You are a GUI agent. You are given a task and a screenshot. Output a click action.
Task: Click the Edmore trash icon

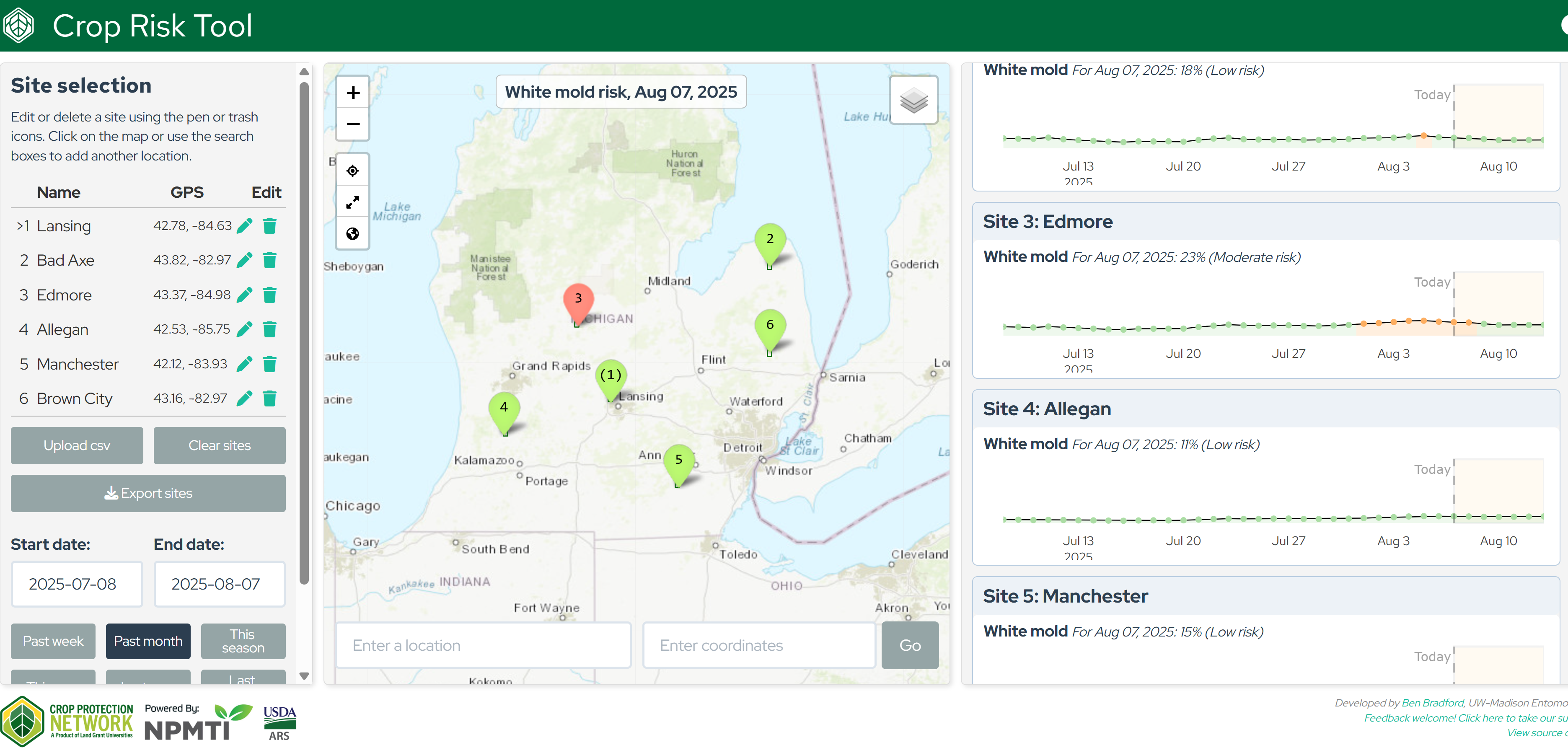point(270,295)
